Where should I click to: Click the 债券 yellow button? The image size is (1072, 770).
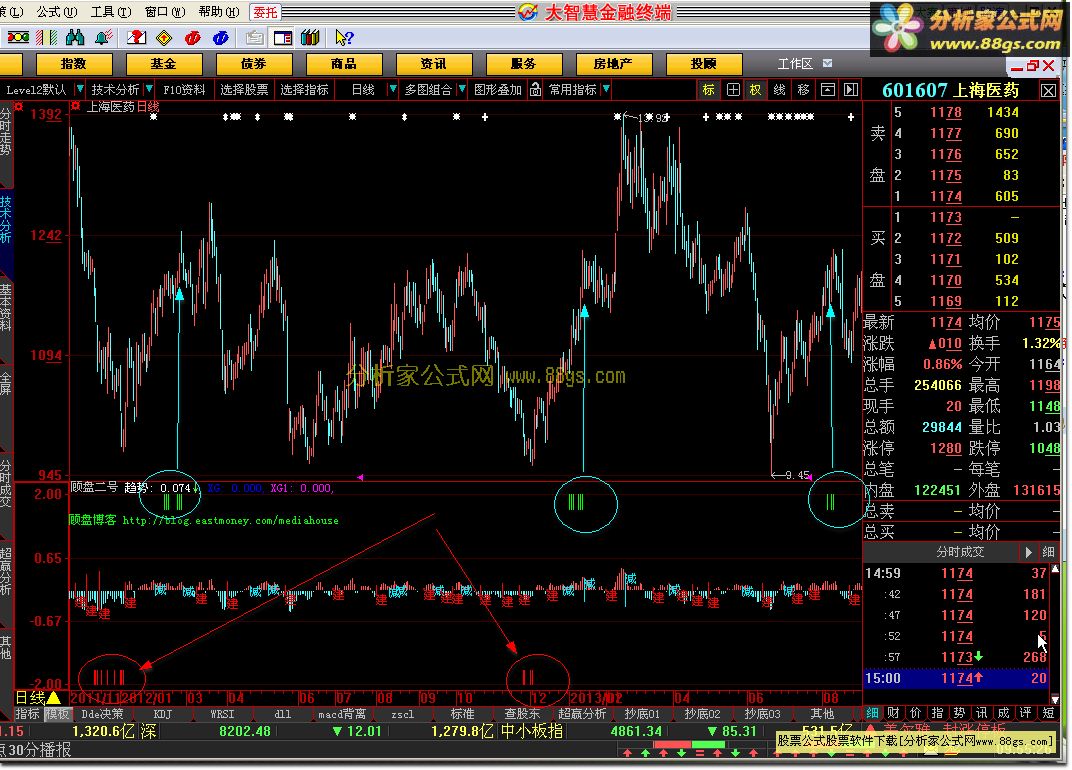(254, 64)
